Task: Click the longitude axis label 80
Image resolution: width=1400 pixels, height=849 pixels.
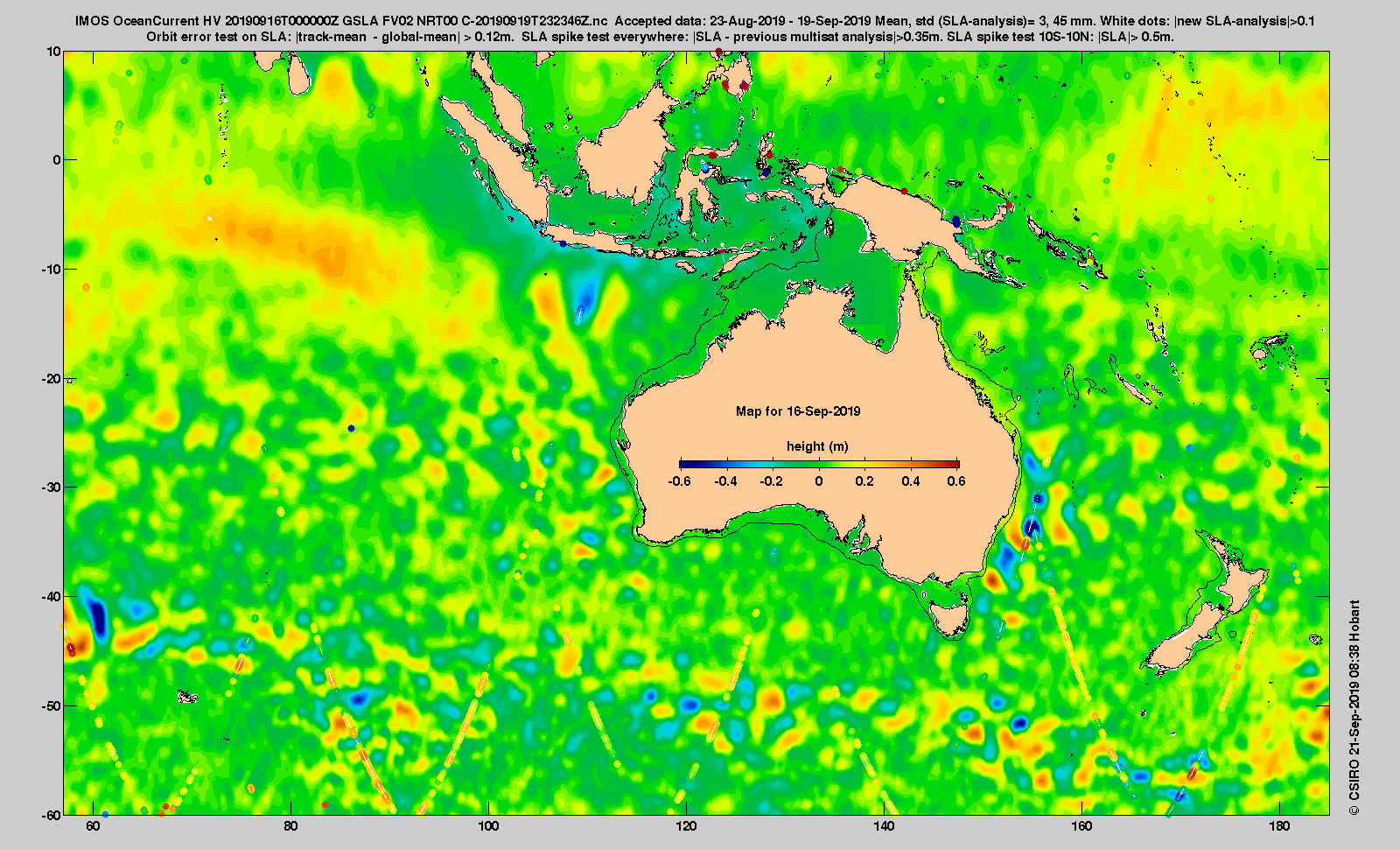Action: pos(291,826)
